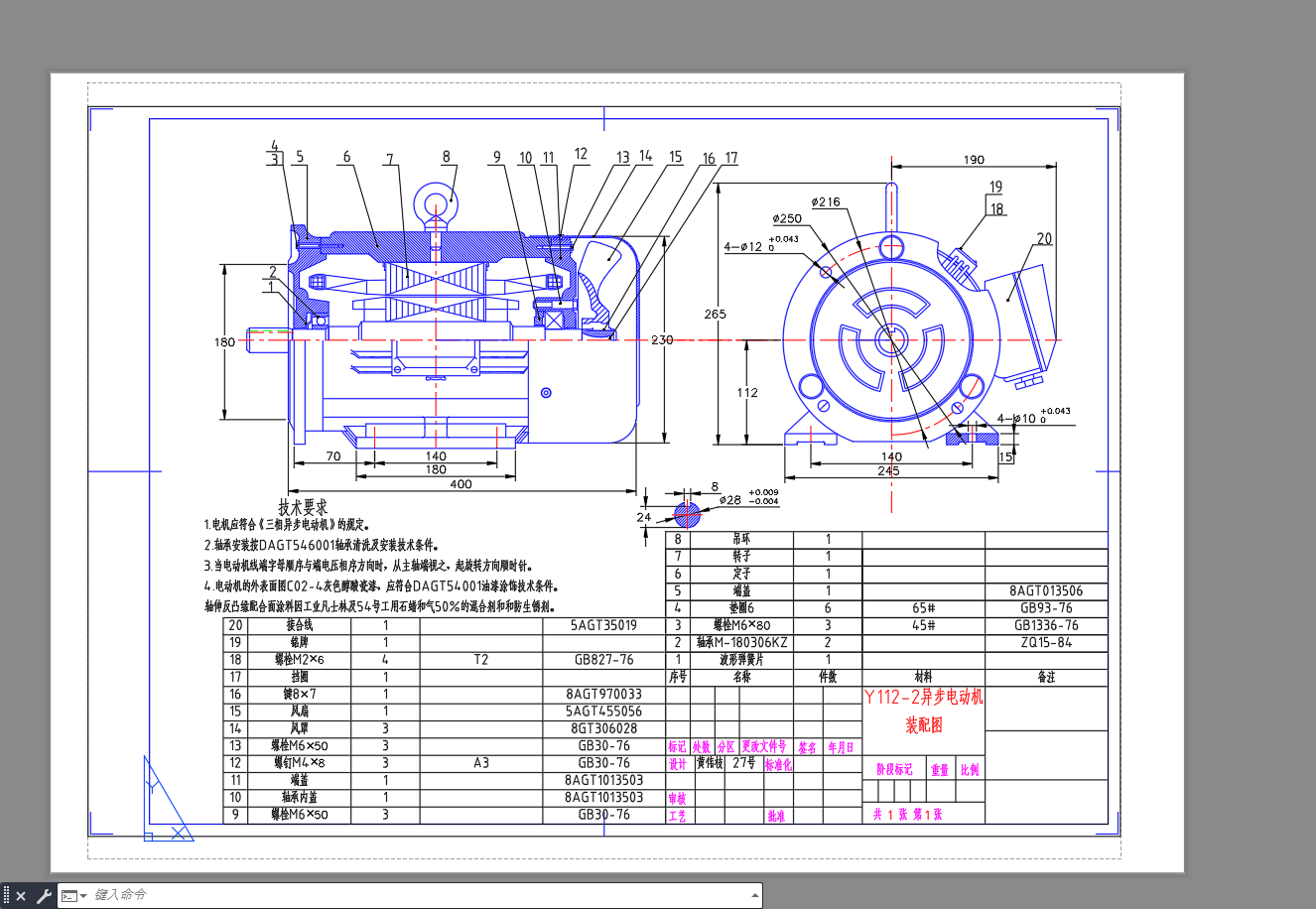The height and width of the screenshot is (909, 1316).
Task: Select note line 2 mentioning DAGT546001
Action: (322, 545)
